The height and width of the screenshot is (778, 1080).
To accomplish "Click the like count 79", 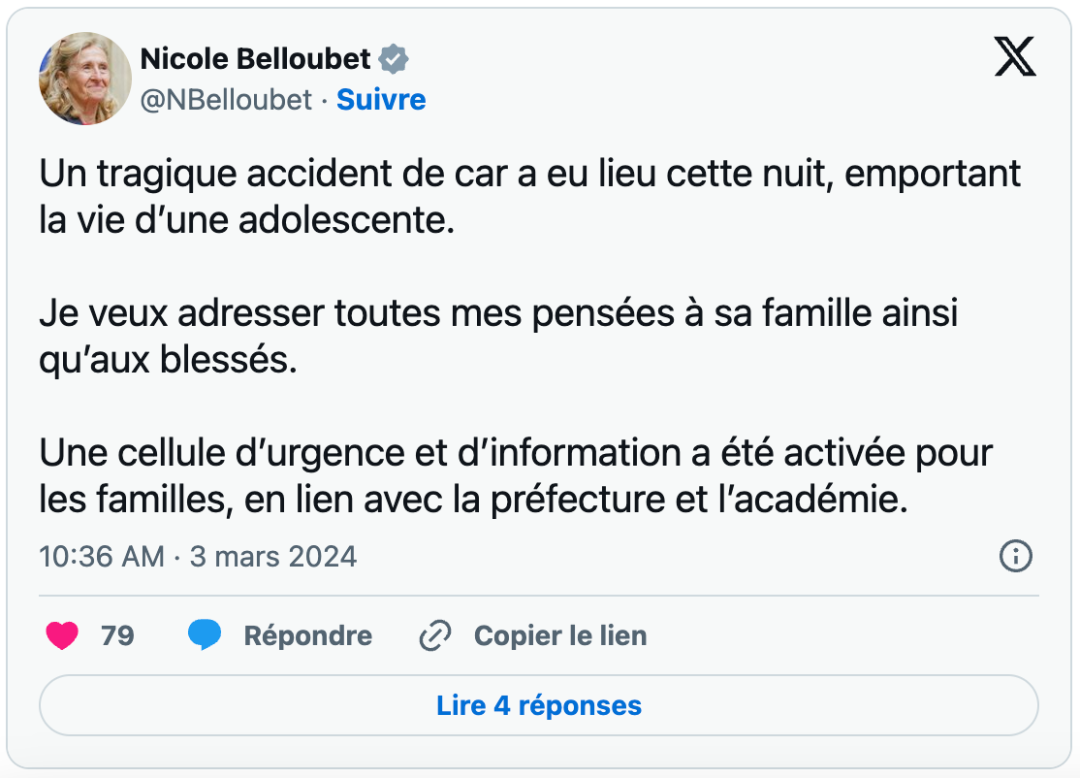I will pos(117,636).
